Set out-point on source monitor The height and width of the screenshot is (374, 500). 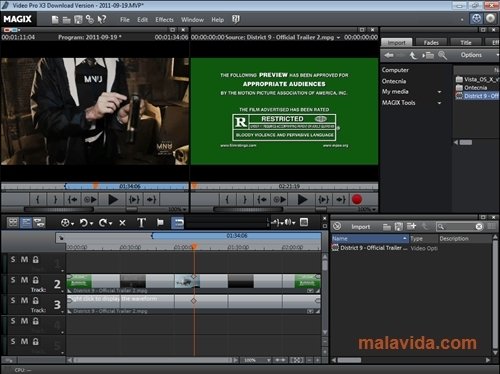(x=245, y=200)
